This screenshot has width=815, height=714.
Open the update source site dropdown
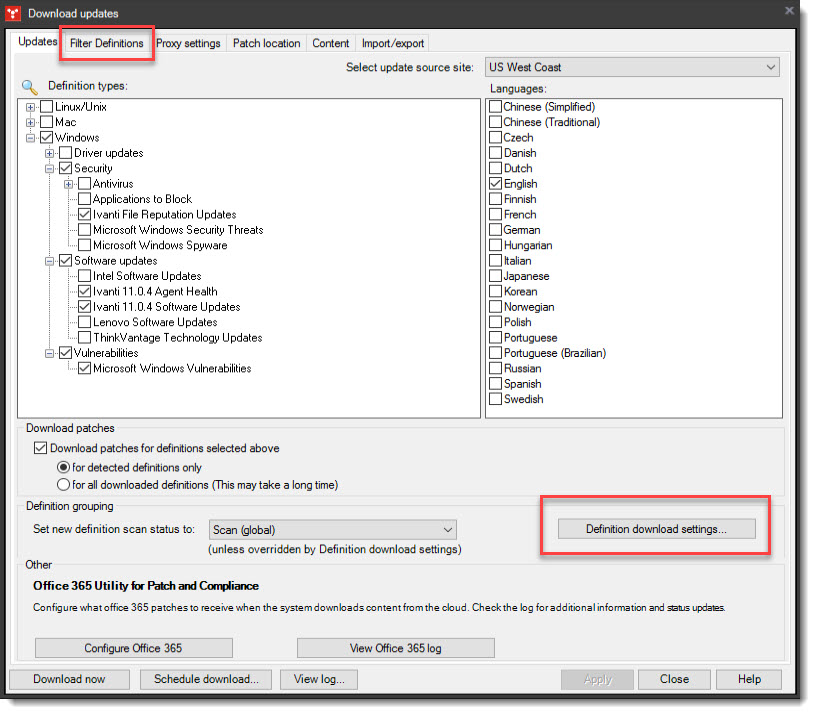coord(769,66)
